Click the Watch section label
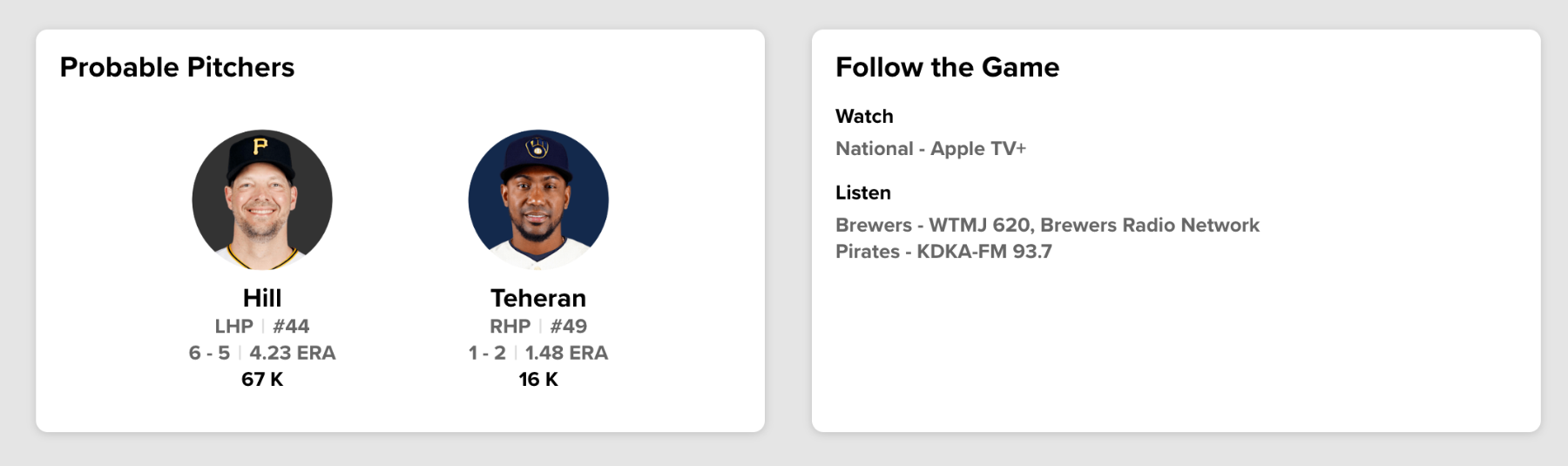The image size is (1568, 466). coord(864,117)
